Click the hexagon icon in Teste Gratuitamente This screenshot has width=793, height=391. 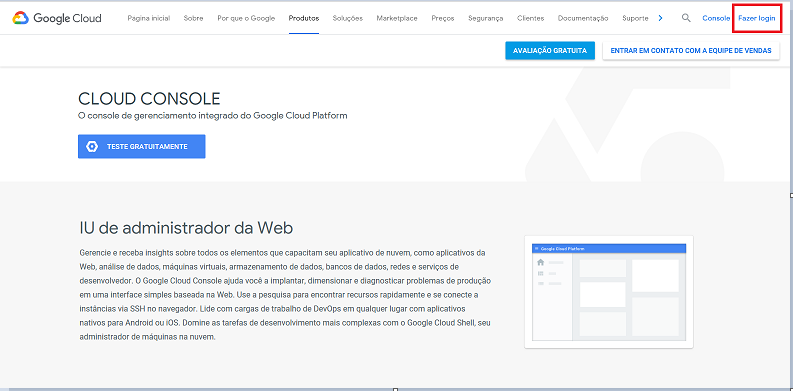pos(92,147)
